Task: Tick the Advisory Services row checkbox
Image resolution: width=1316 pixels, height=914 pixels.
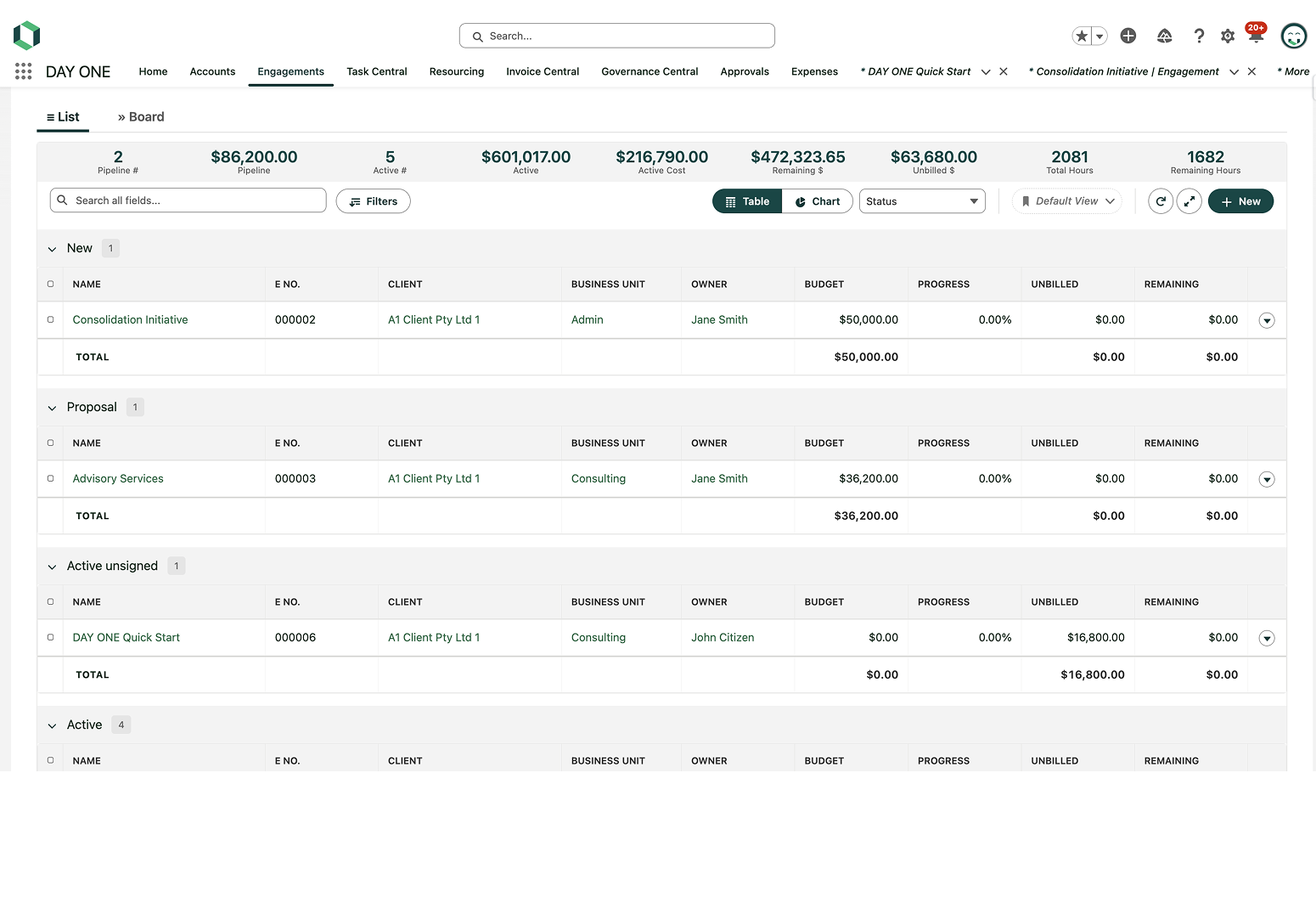Action: coord(50,478)
